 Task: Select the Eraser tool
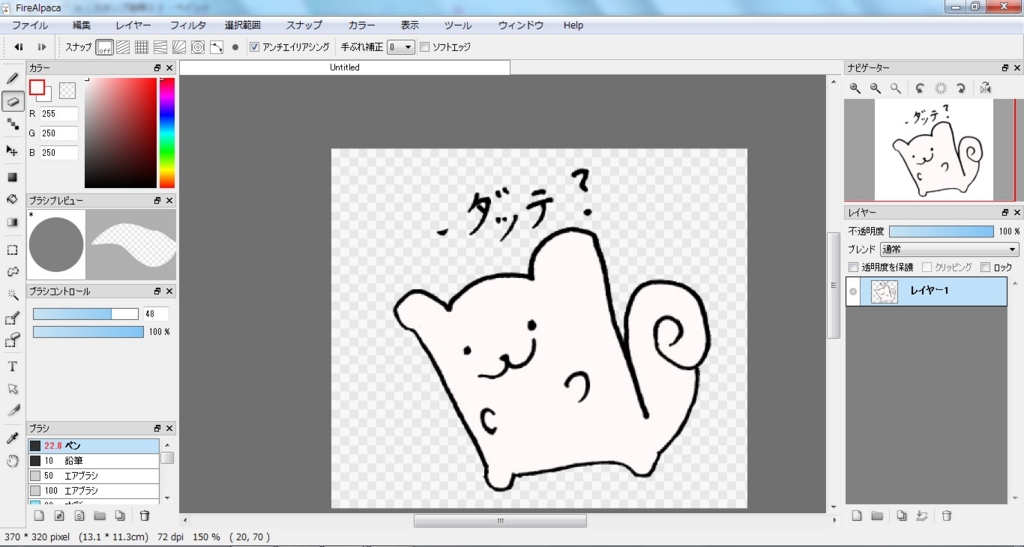click(12, 101)
